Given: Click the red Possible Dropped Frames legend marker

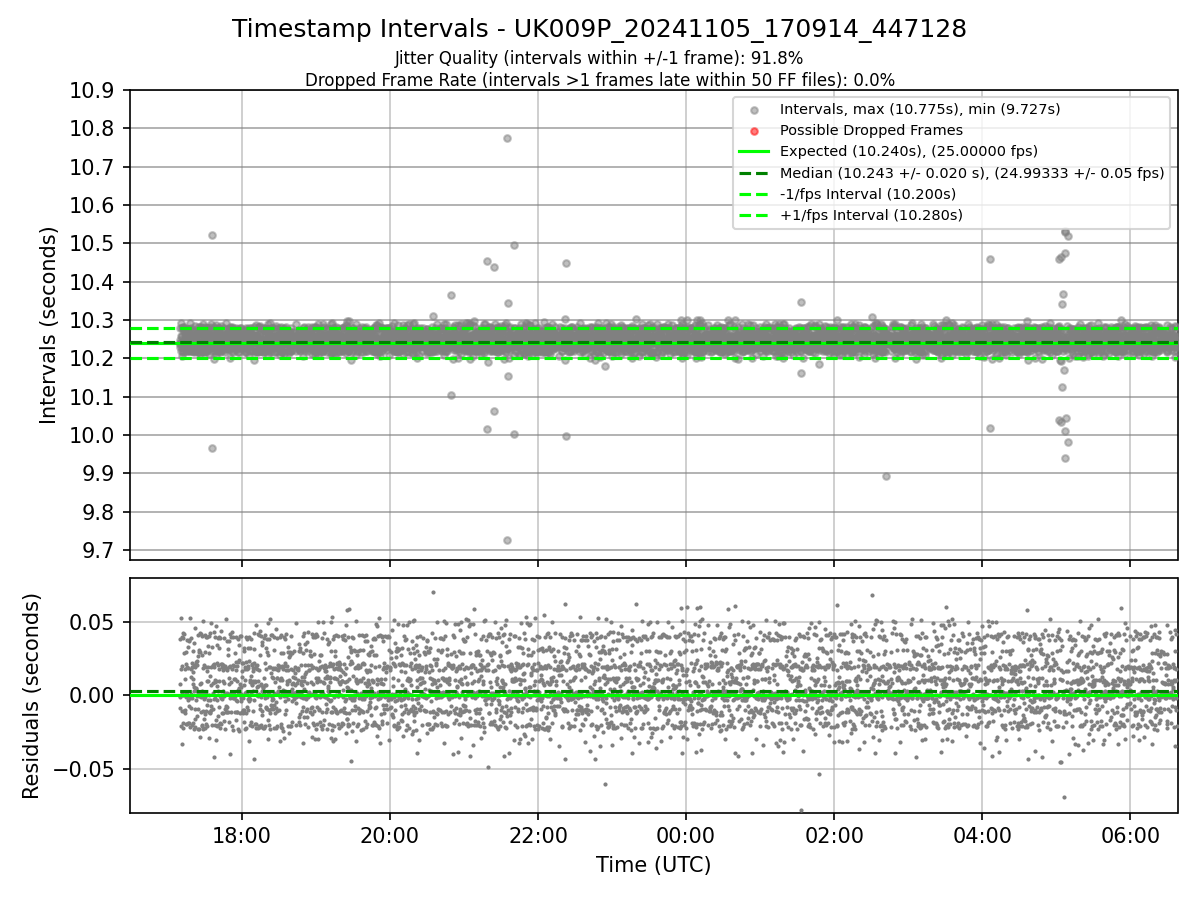Looking at the screenshot, I should pyautogui.click(x=755, y=131).
